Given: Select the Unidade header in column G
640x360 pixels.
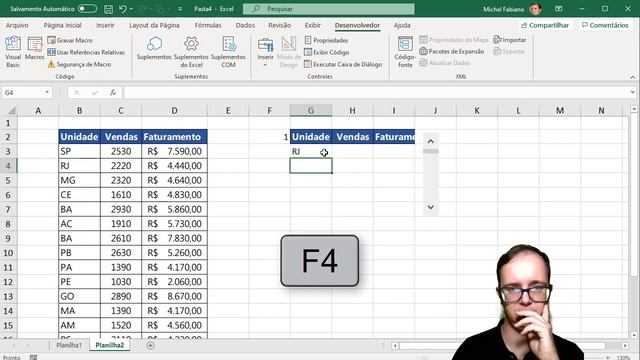Looking at the screenshot, I should [x=311, y=137].
